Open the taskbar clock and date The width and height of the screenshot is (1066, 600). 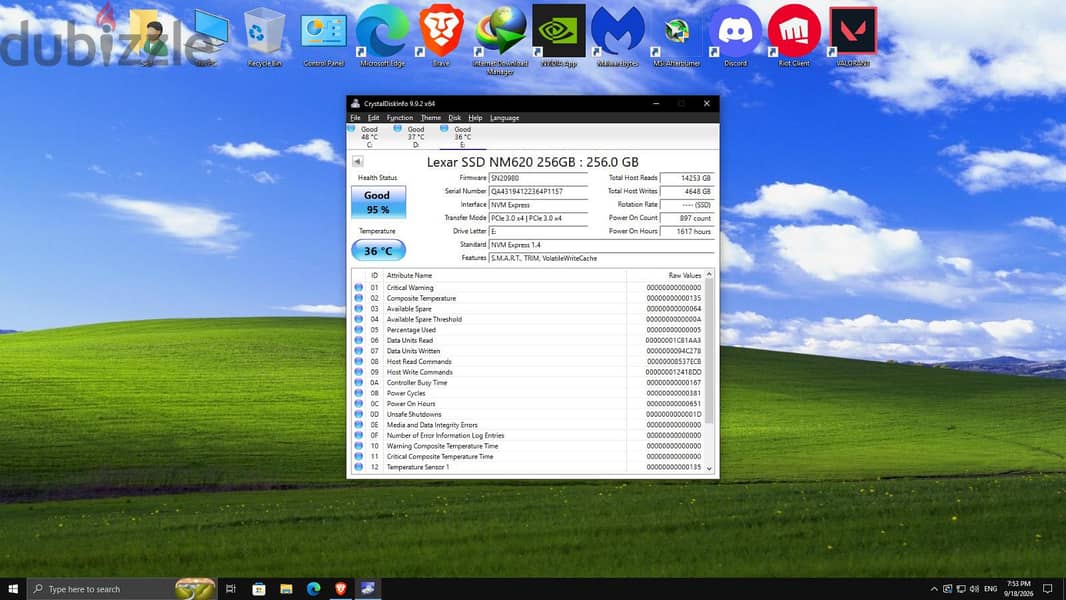[1018, 588]
